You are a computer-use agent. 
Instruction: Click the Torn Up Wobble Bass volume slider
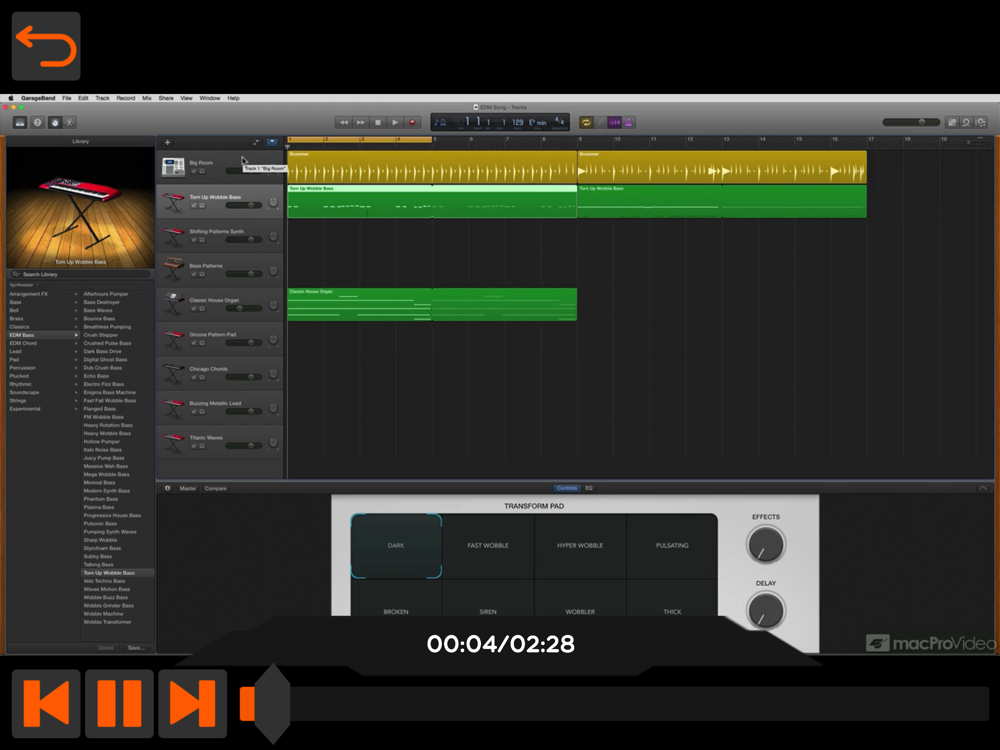[244, 205]
